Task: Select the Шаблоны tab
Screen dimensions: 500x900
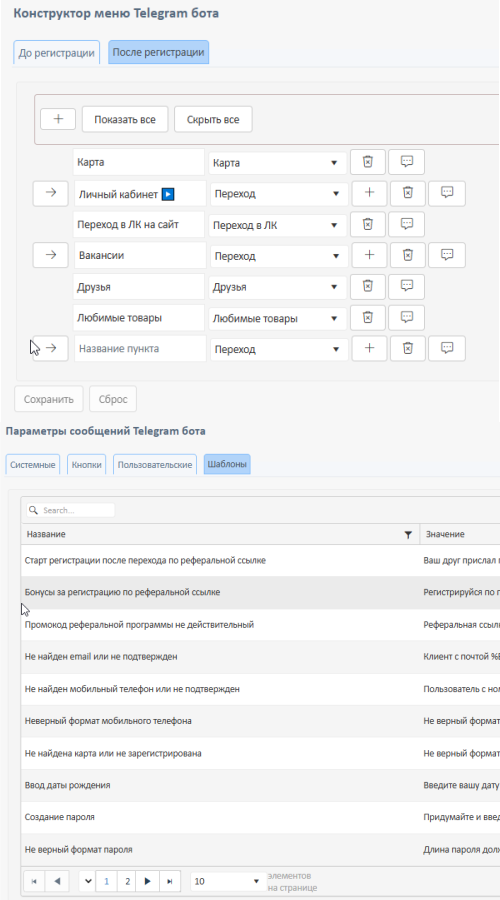Action: tap(227, 464)
